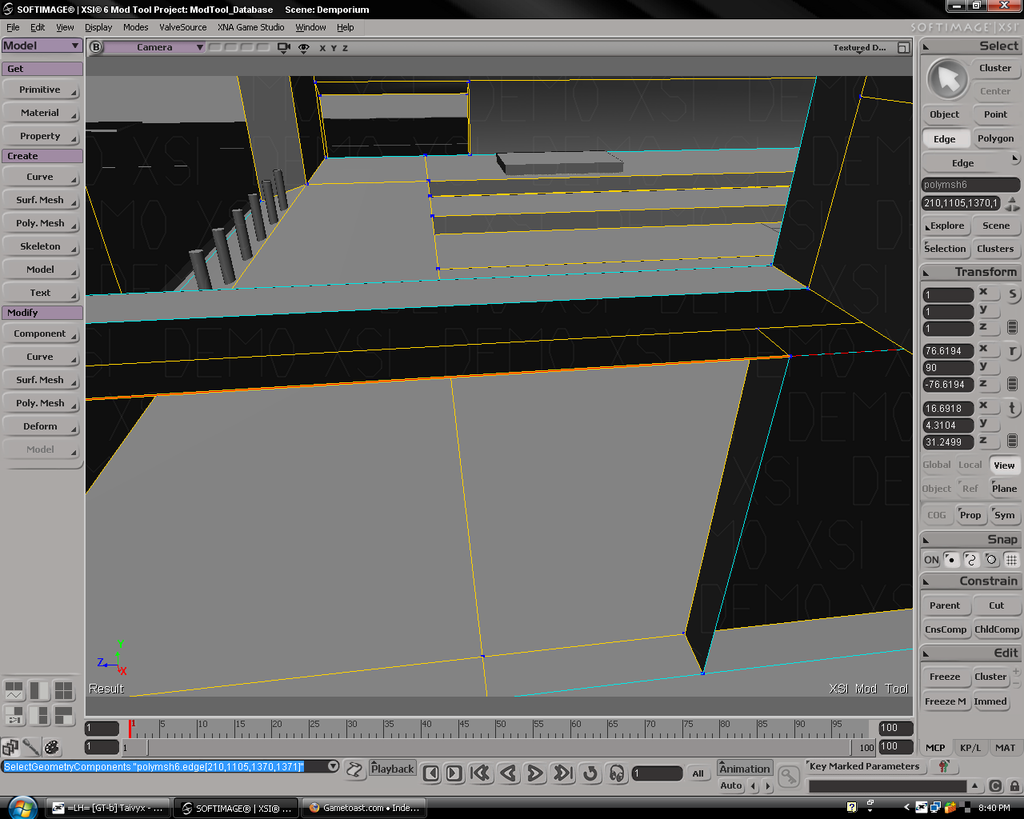Image resolution: width=1024 pixels, height=819 pixels.
Task: Go to first frame playback button
Action: 480,773
